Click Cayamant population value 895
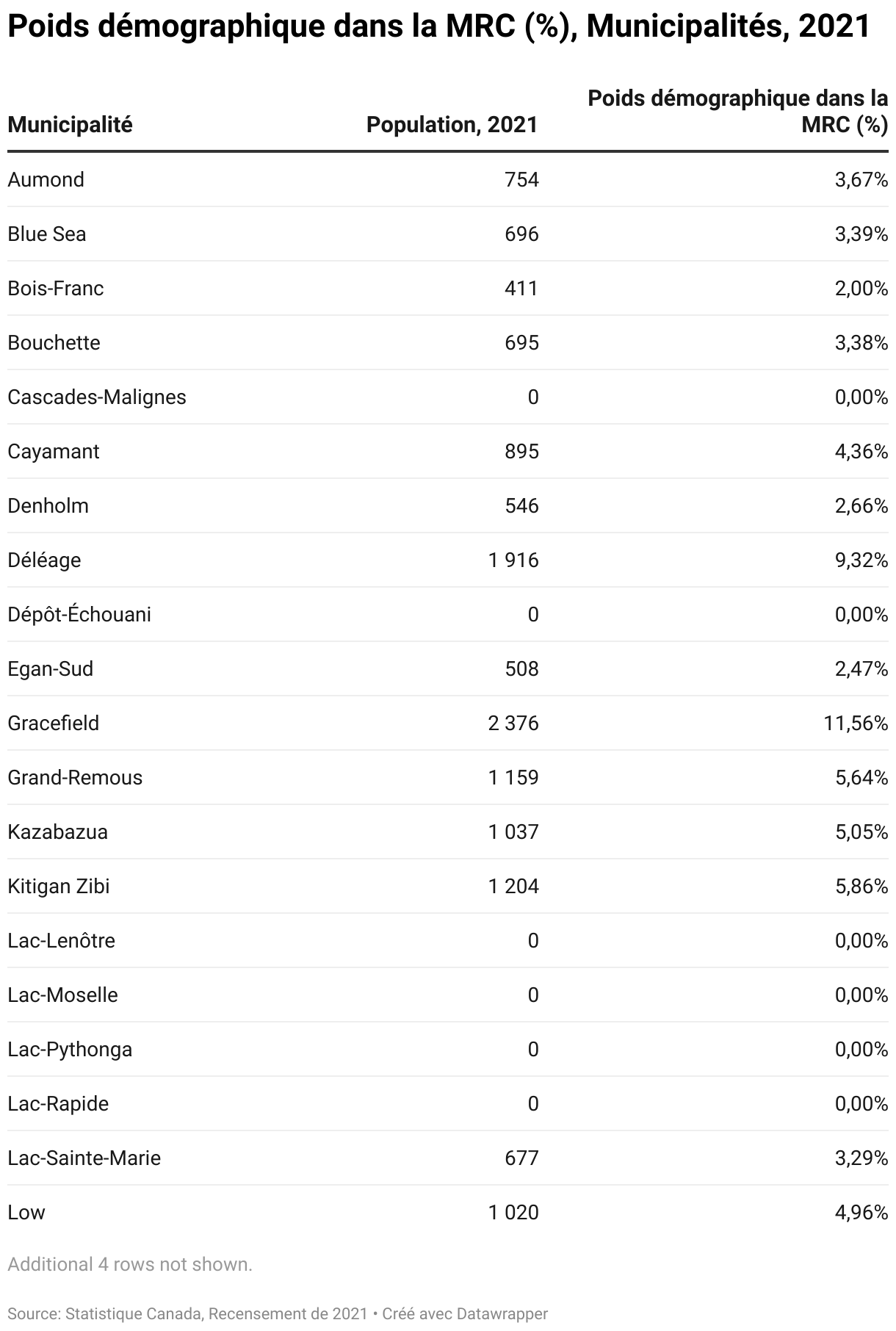Screen dimensions: 896x1331 click(x=521, y=452)
